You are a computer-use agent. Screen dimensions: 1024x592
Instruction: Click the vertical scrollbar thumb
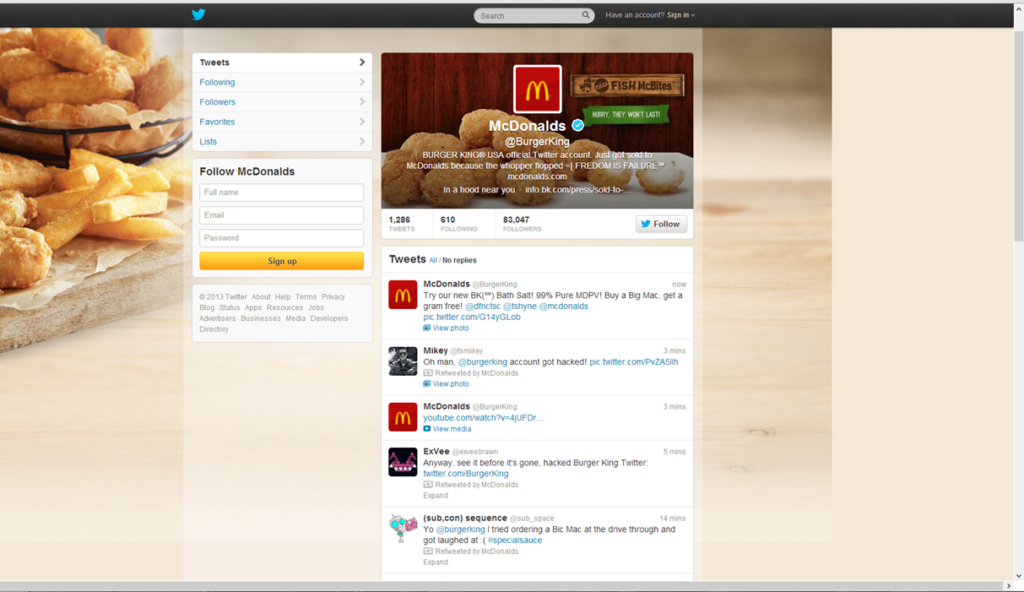(x=1019, y=134)
